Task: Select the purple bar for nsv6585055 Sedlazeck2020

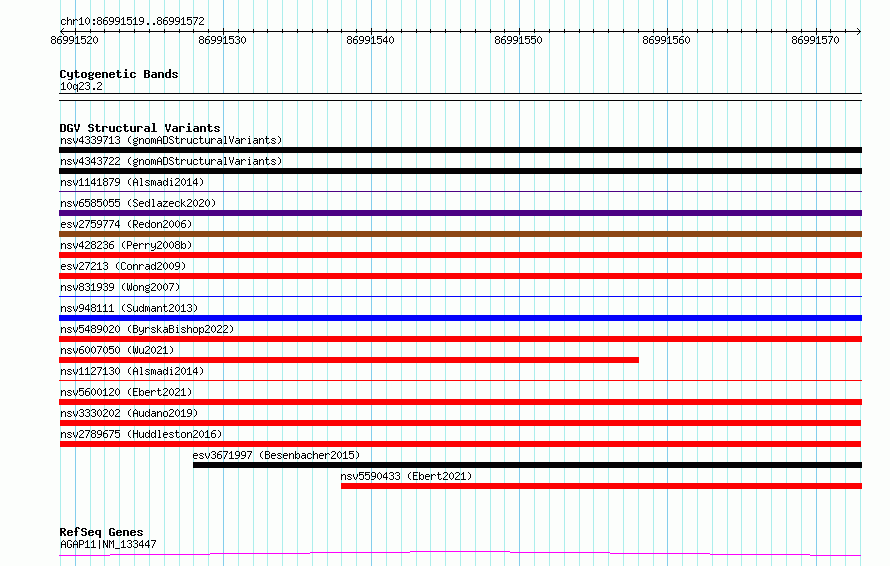Action: [x=460, y=213]
